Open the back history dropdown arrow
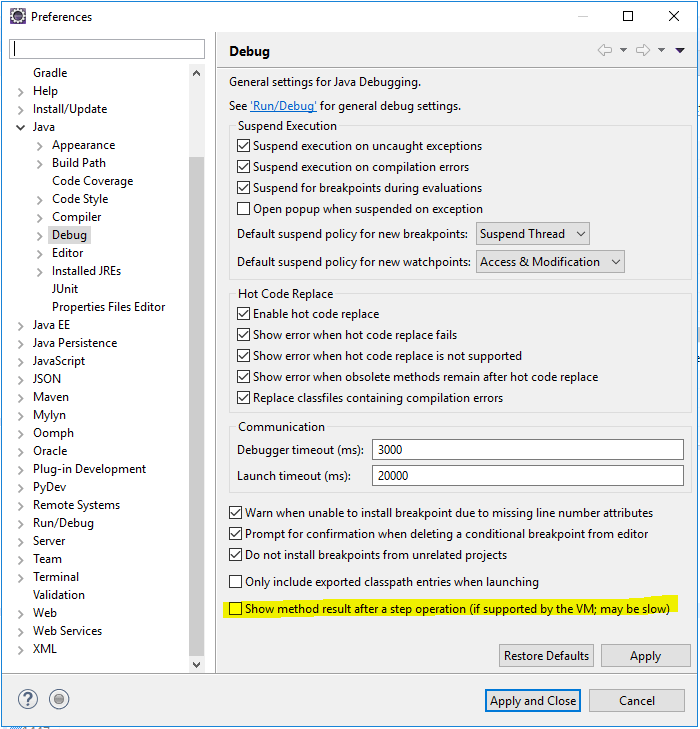The image size is (700, 729). [623, 50]
